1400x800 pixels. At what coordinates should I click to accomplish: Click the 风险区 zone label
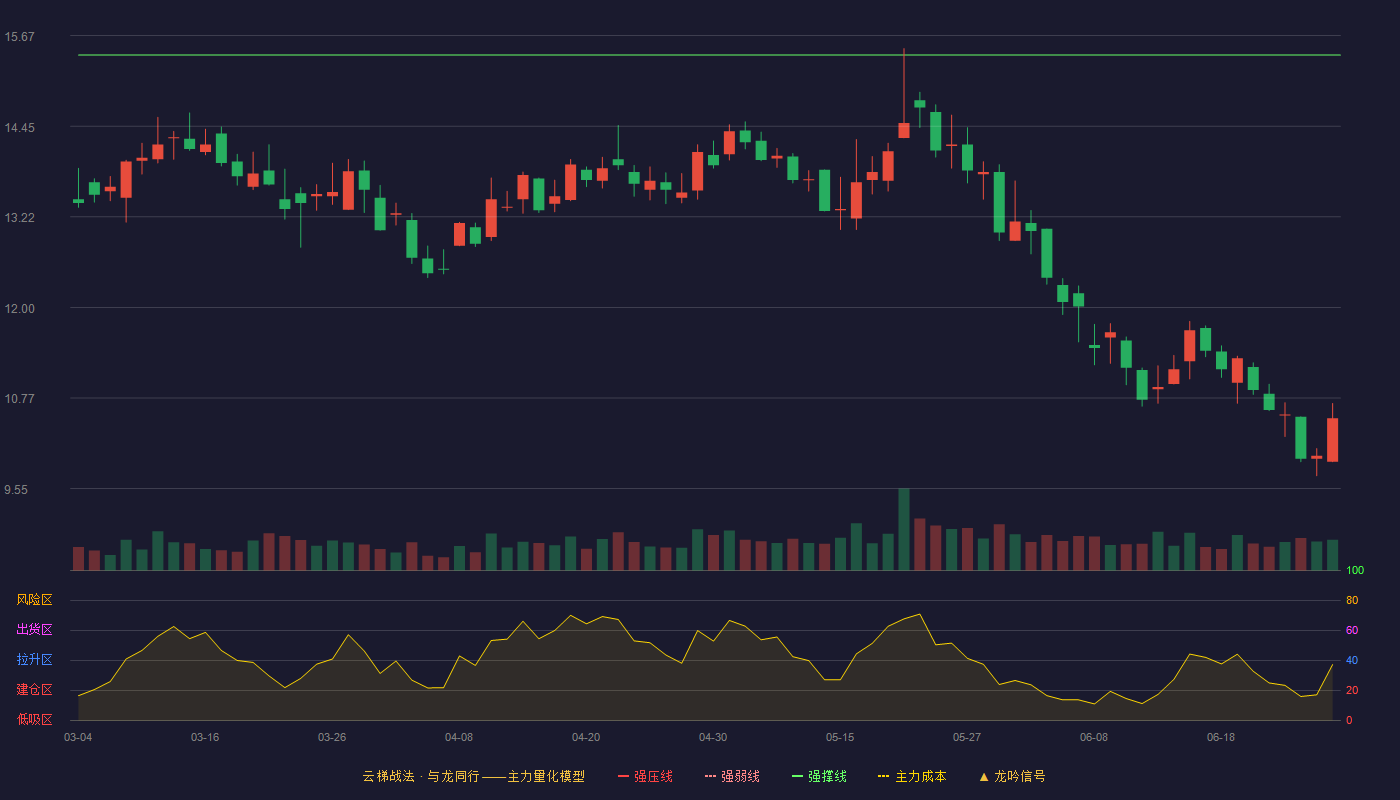click(34, 600)
